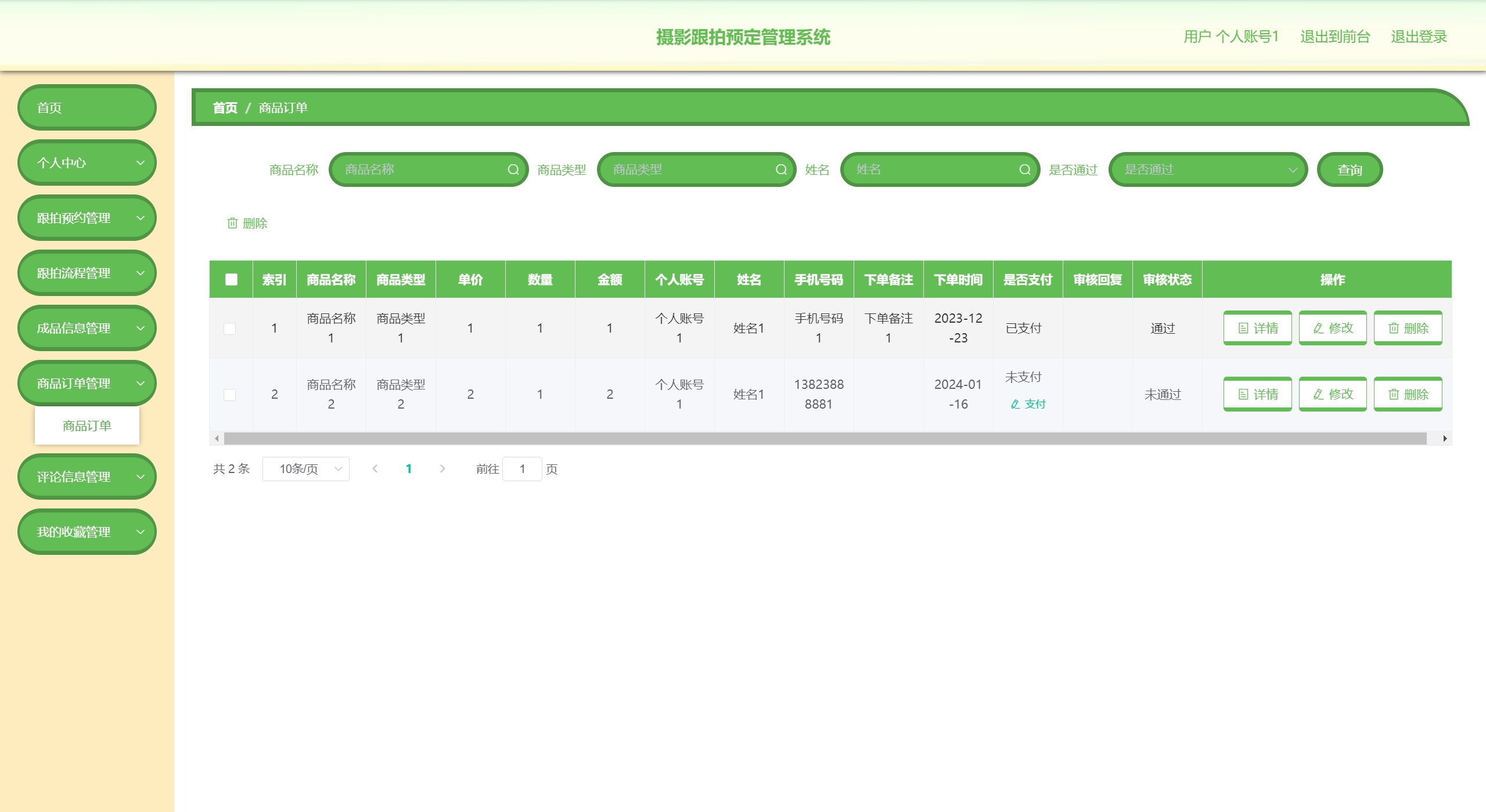
Task: Toggle select-all checkbox in table header
Action: 231,280
